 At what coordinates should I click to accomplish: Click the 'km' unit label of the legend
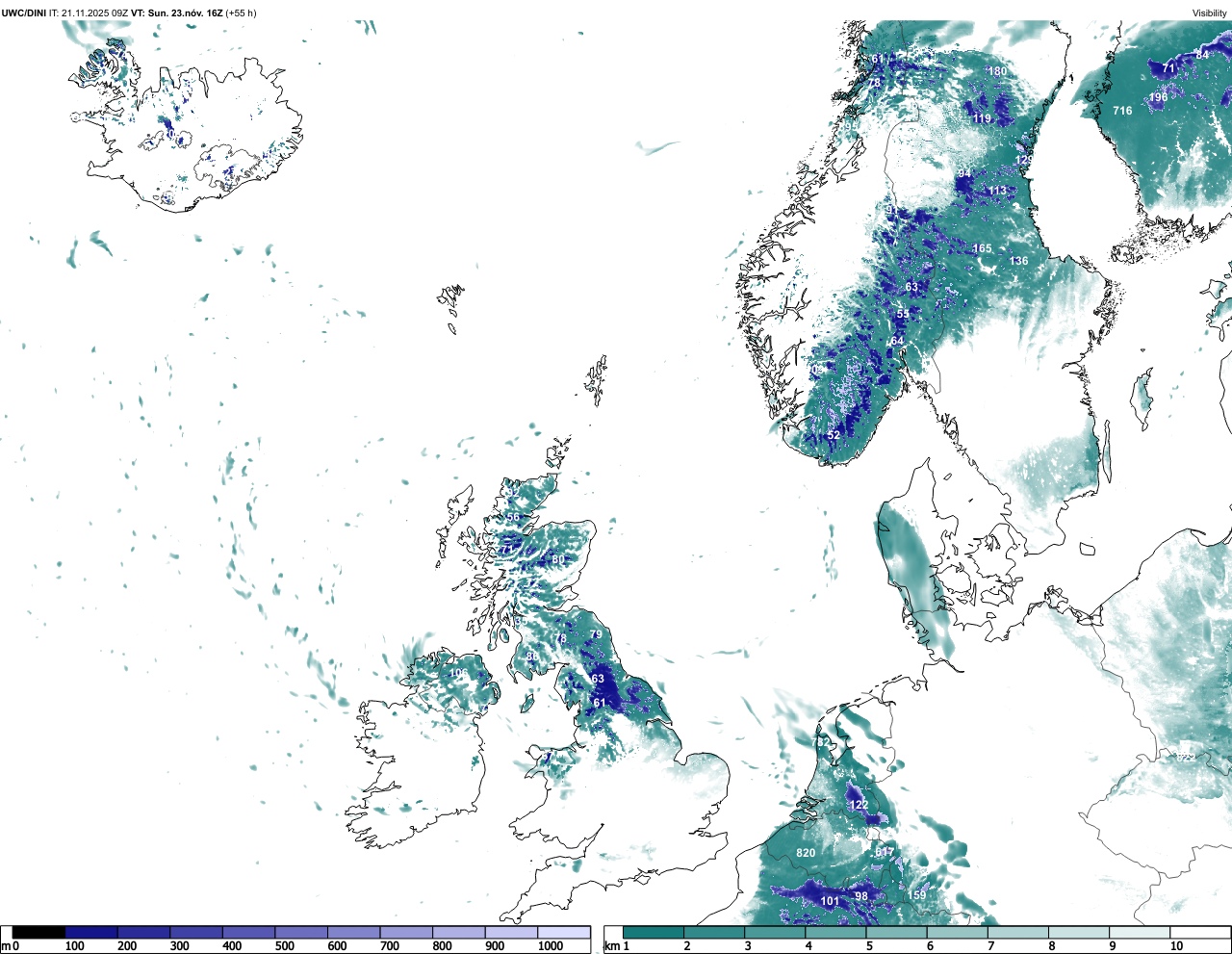point(611,946)
